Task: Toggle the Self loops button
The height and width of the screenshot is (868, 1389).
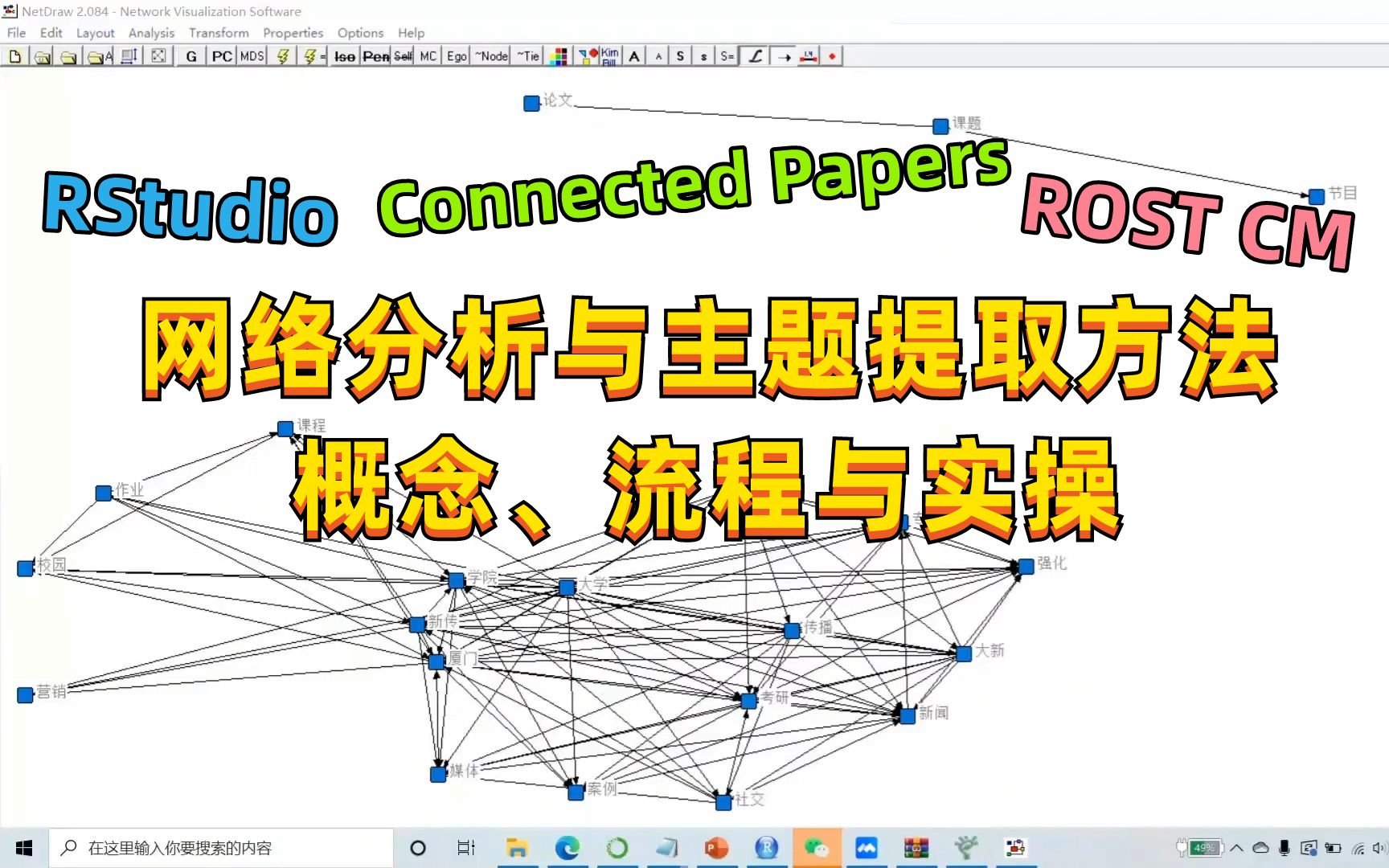Action: 404,56
